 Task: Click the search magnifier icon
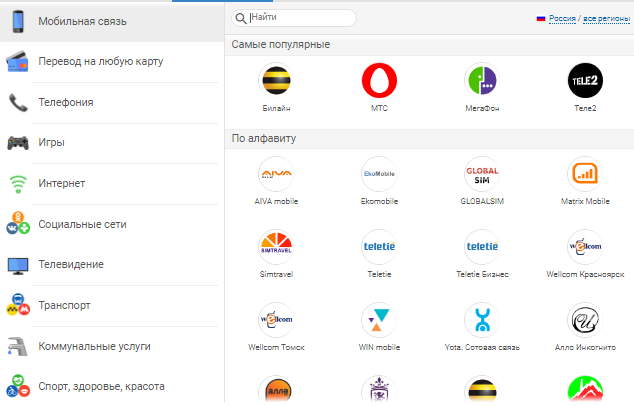tap(241, 18)
